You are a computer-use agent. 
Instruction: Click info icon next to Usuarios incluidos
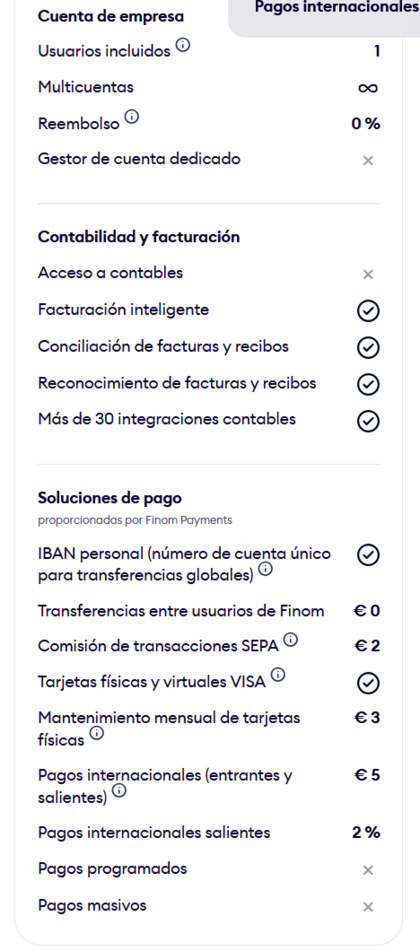coord(184,45)
